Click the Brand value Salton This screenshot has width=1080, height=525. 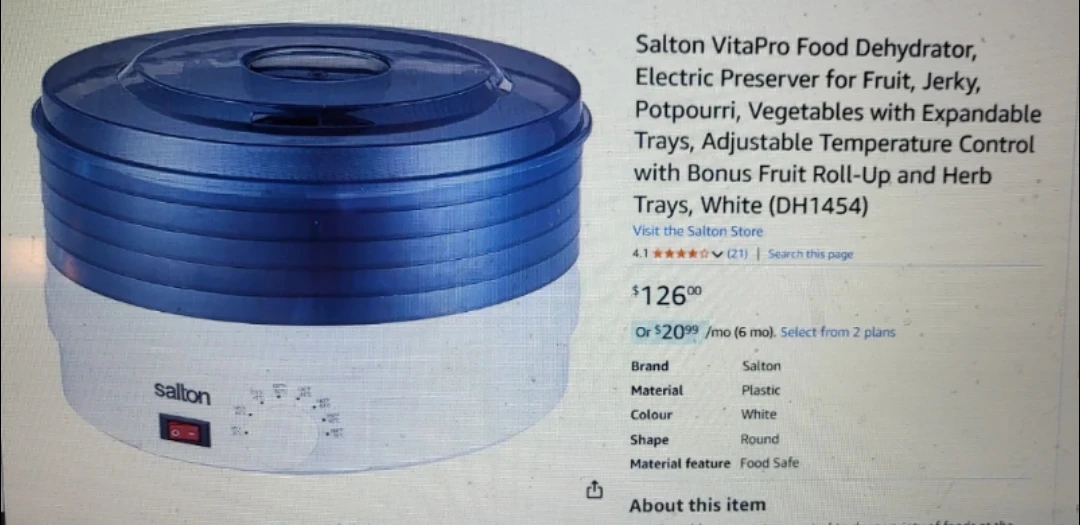pyautogui.click(x=761, y=366)
